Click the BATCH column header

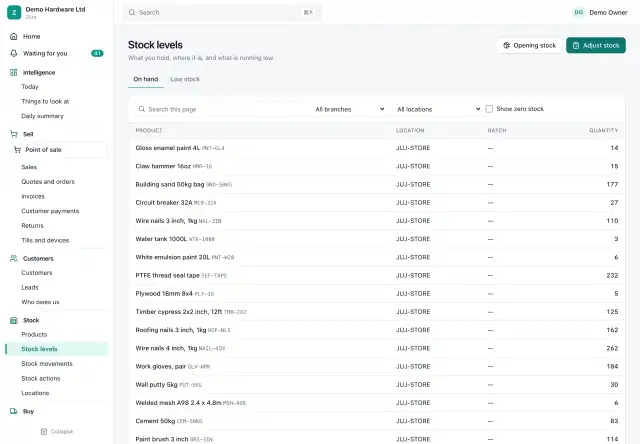497,130
